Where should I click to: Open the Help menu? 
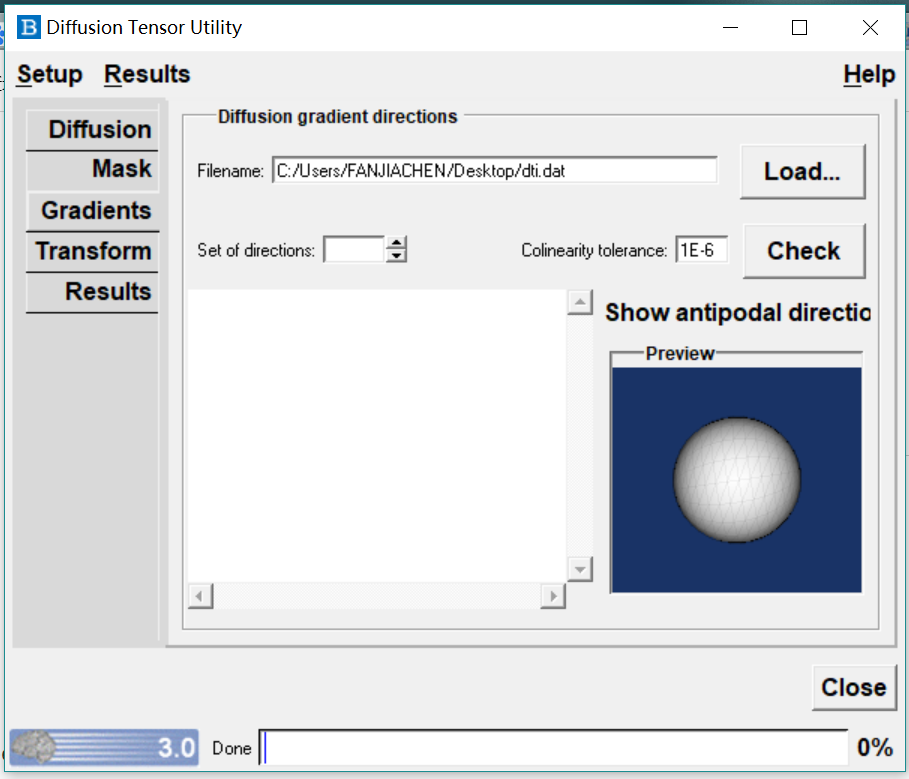[x=868, y=75]
